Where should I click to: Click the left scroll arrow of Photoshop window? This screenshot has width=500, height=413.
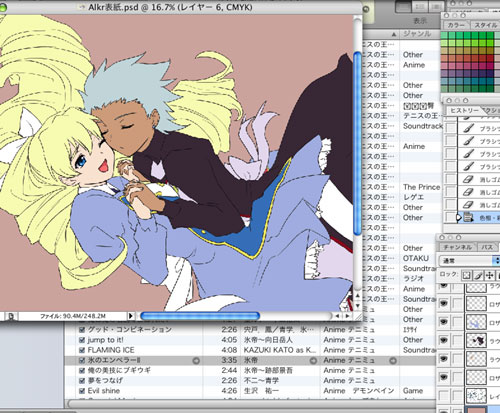(x=337, y=316)
